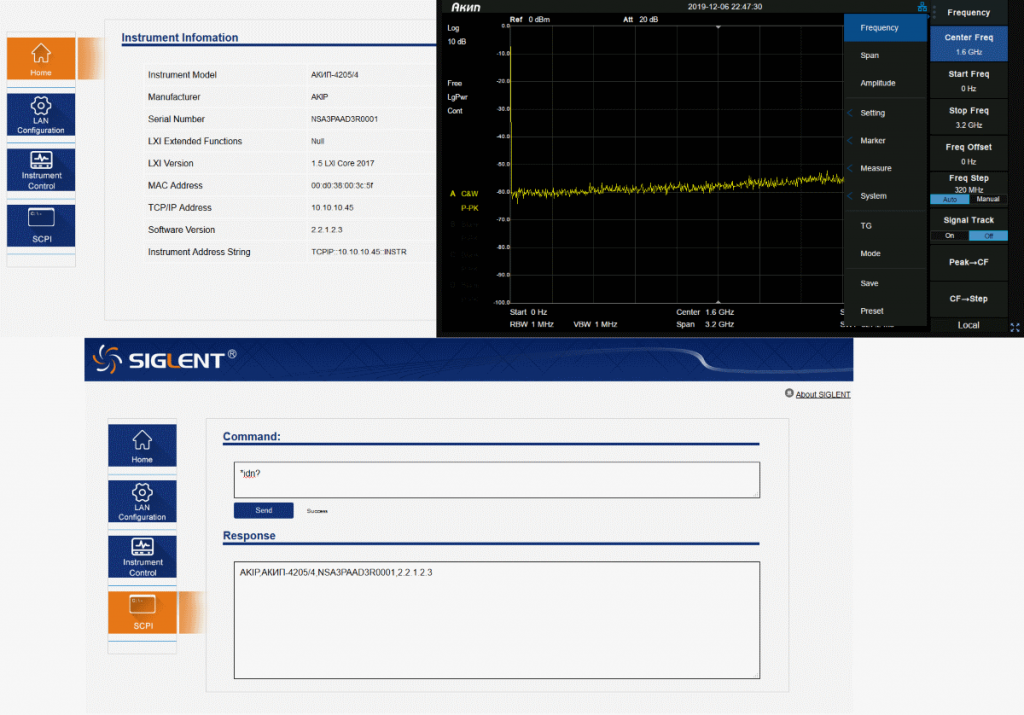Viewport: 1024px width, 715px height.
Task: Click the Response text area
Action: tap(497, 620)
